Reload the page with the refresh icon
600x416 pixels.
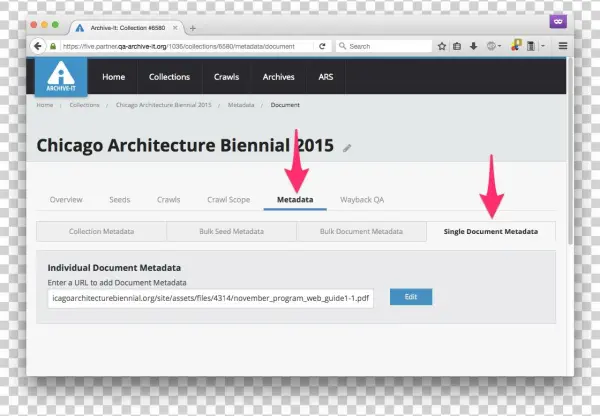tap(322, 46)
